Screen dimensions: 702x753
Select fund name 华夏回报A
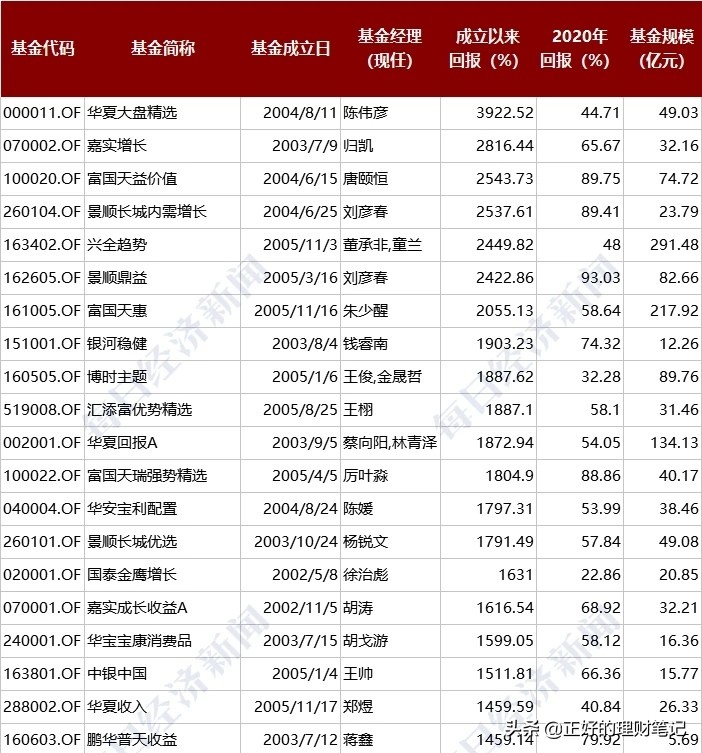tap(122, 443)
